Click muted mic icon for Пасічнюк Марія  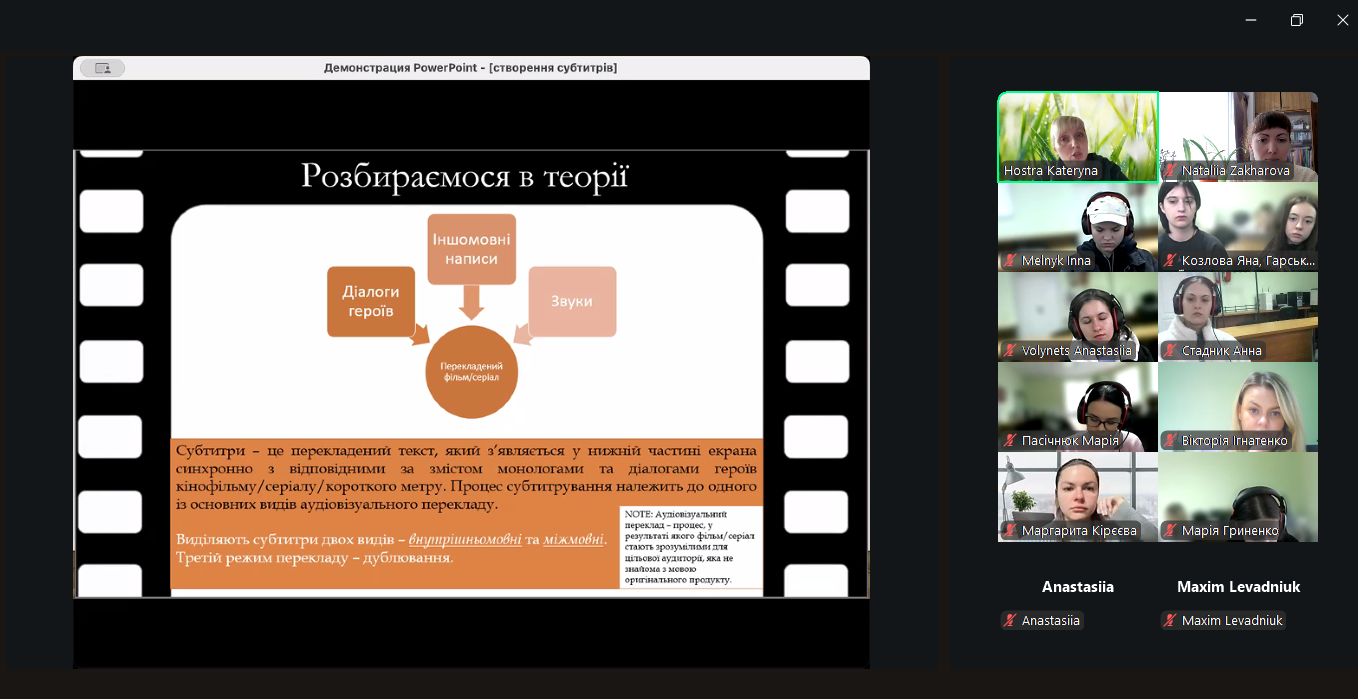click(1010, 441)
